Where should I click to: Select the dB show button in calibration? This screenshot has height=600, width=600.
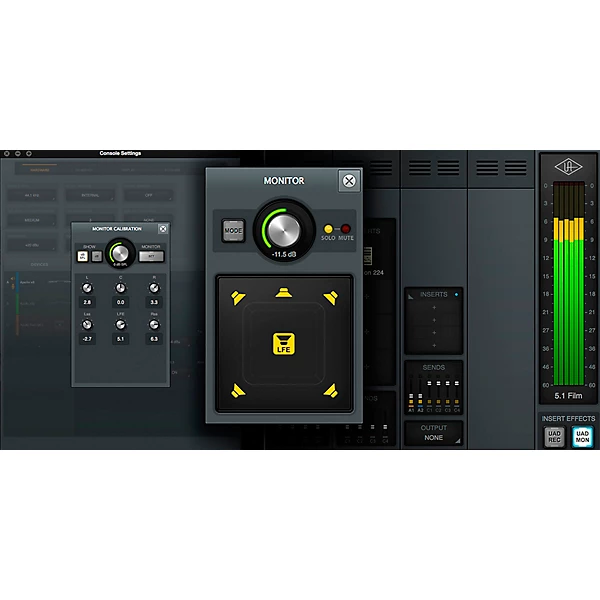pyautogui.click(x=97, y=256)
